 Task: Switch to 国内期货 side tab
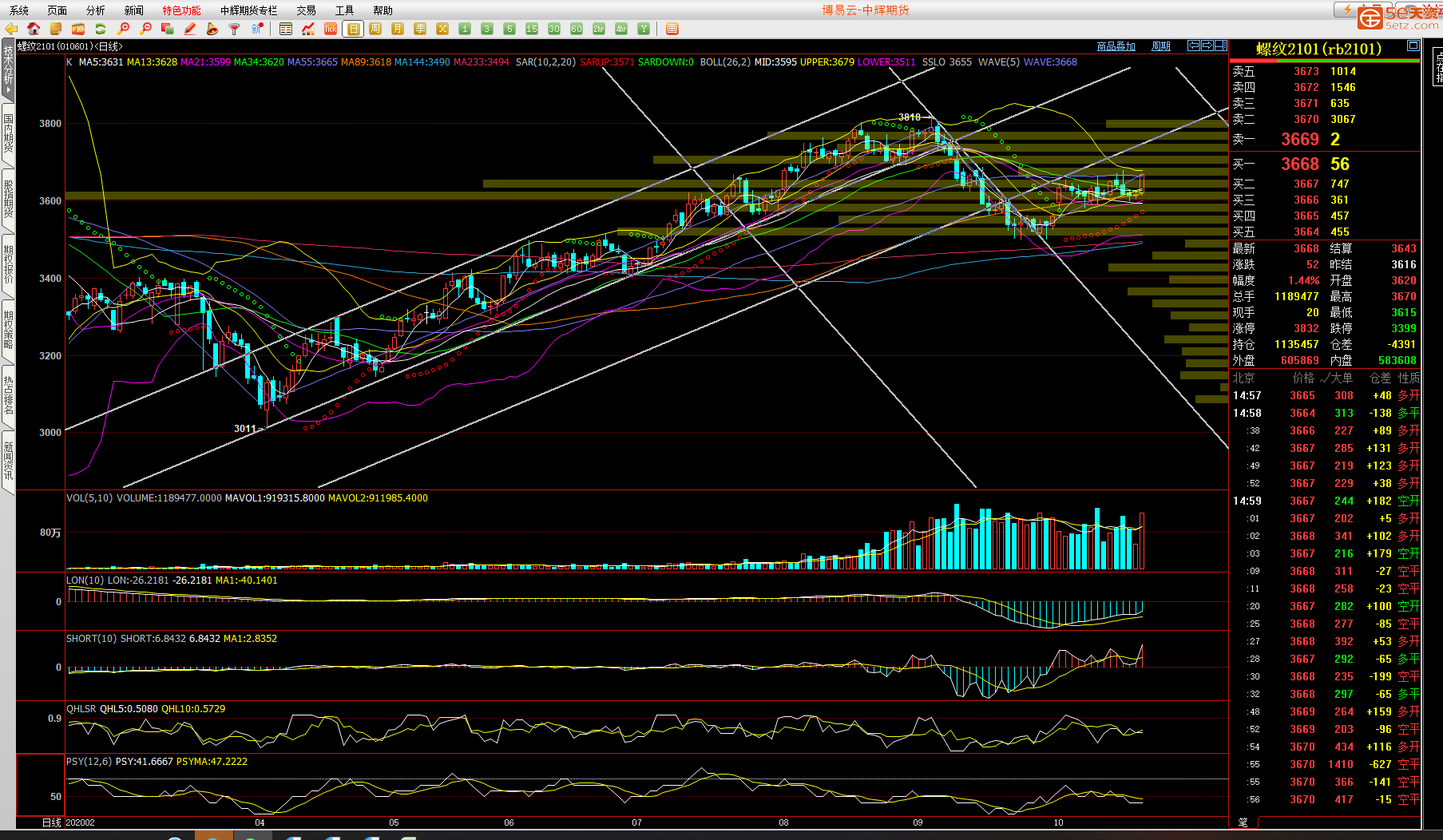(x=8, y=134)
